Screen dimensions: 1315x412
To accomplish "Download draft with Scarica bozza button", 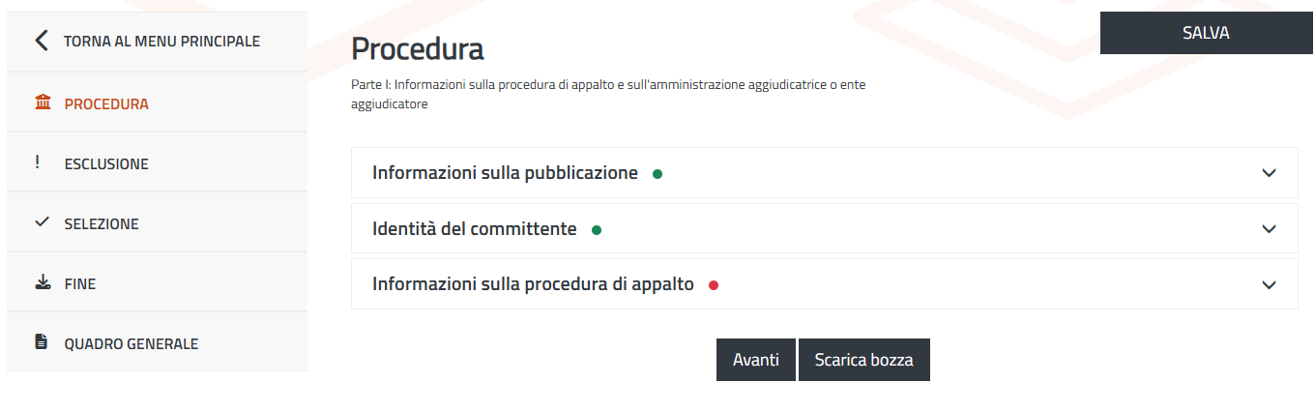I will [x=863, y=360].
